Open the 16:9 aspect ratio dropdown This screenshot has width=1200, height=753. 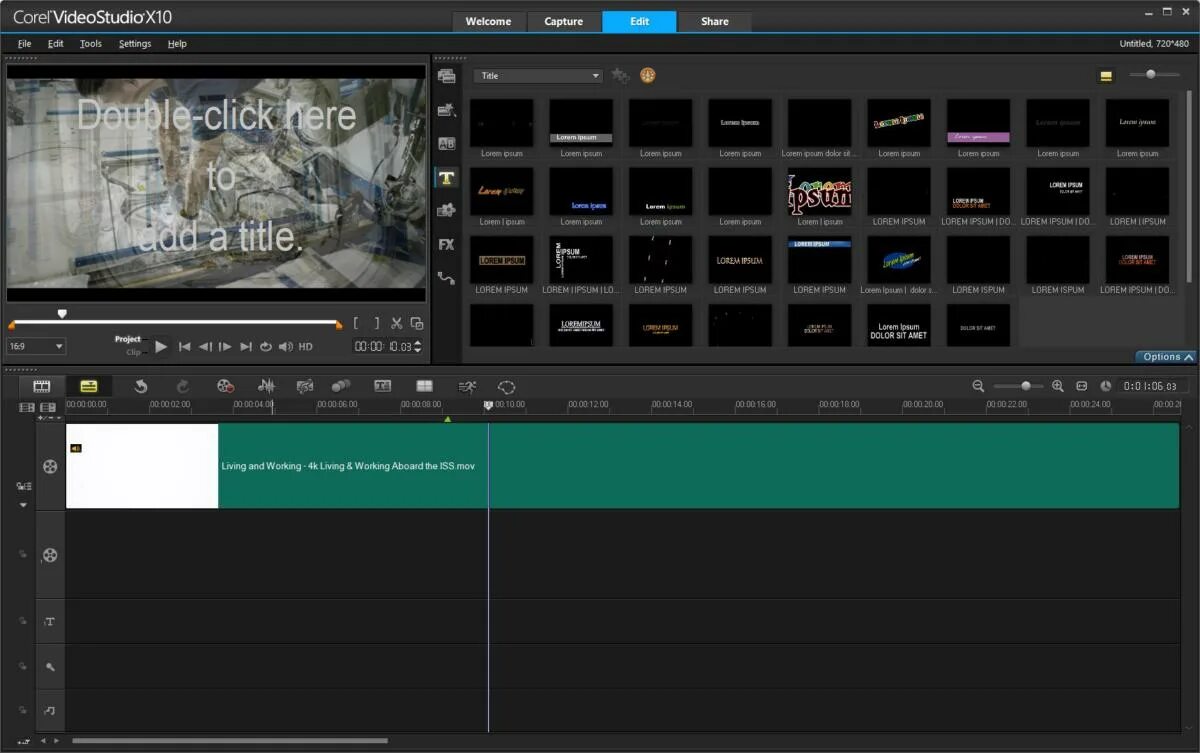36,347
